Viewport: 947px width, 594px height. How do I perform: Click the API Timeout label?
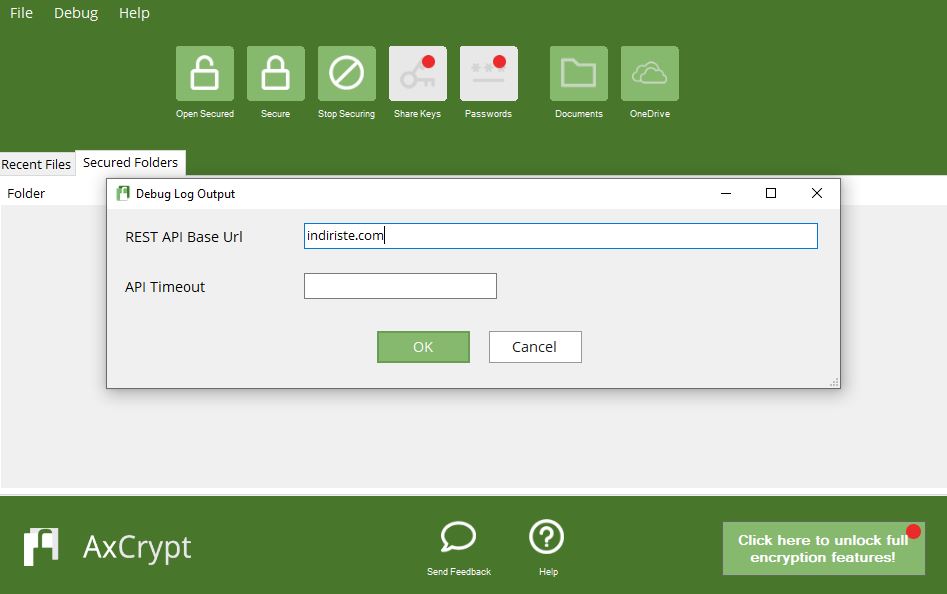165,287
